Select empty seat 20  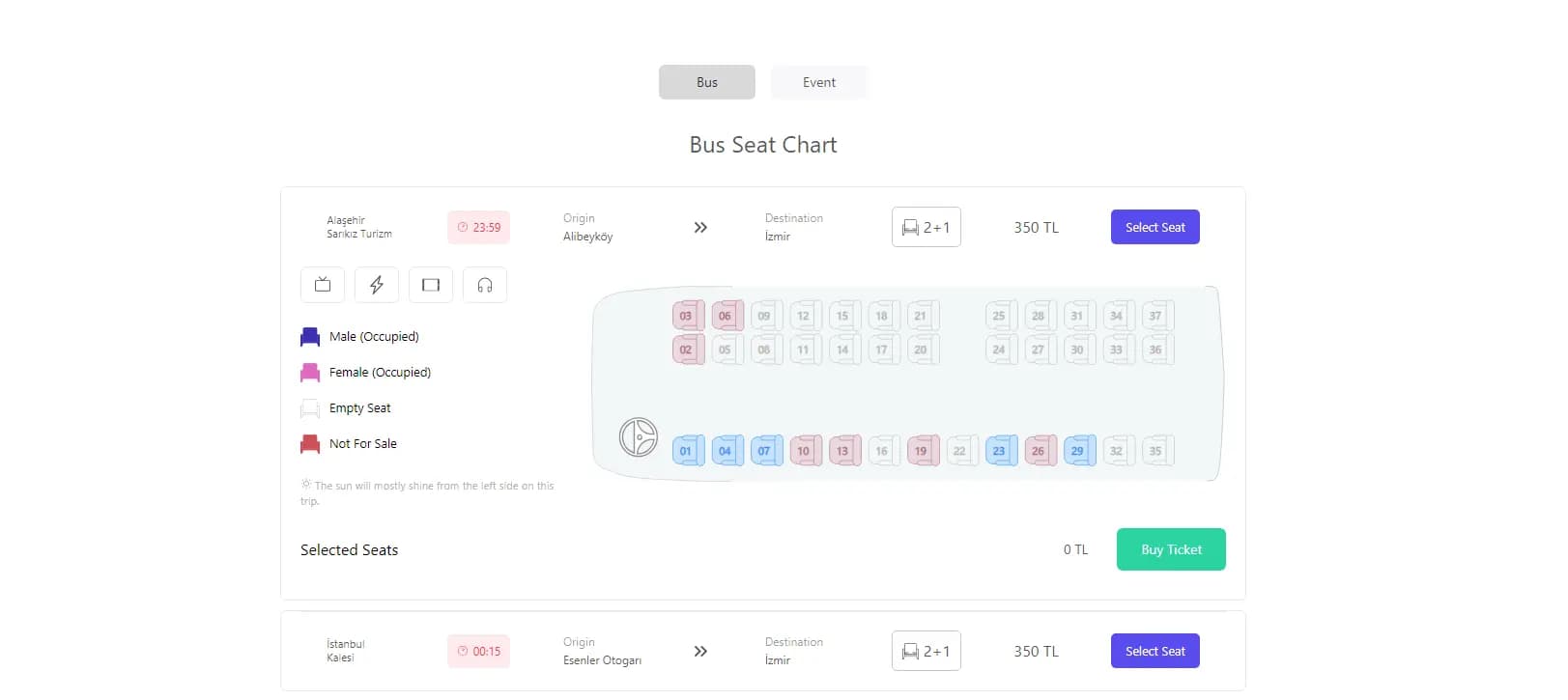coord(923,350)
